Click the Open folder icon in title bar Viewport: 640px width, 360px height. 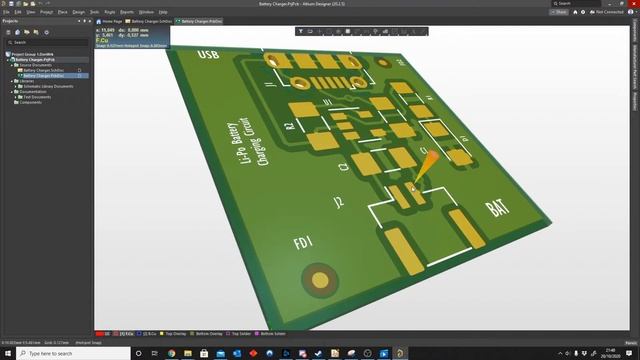(x=26, y=4)
